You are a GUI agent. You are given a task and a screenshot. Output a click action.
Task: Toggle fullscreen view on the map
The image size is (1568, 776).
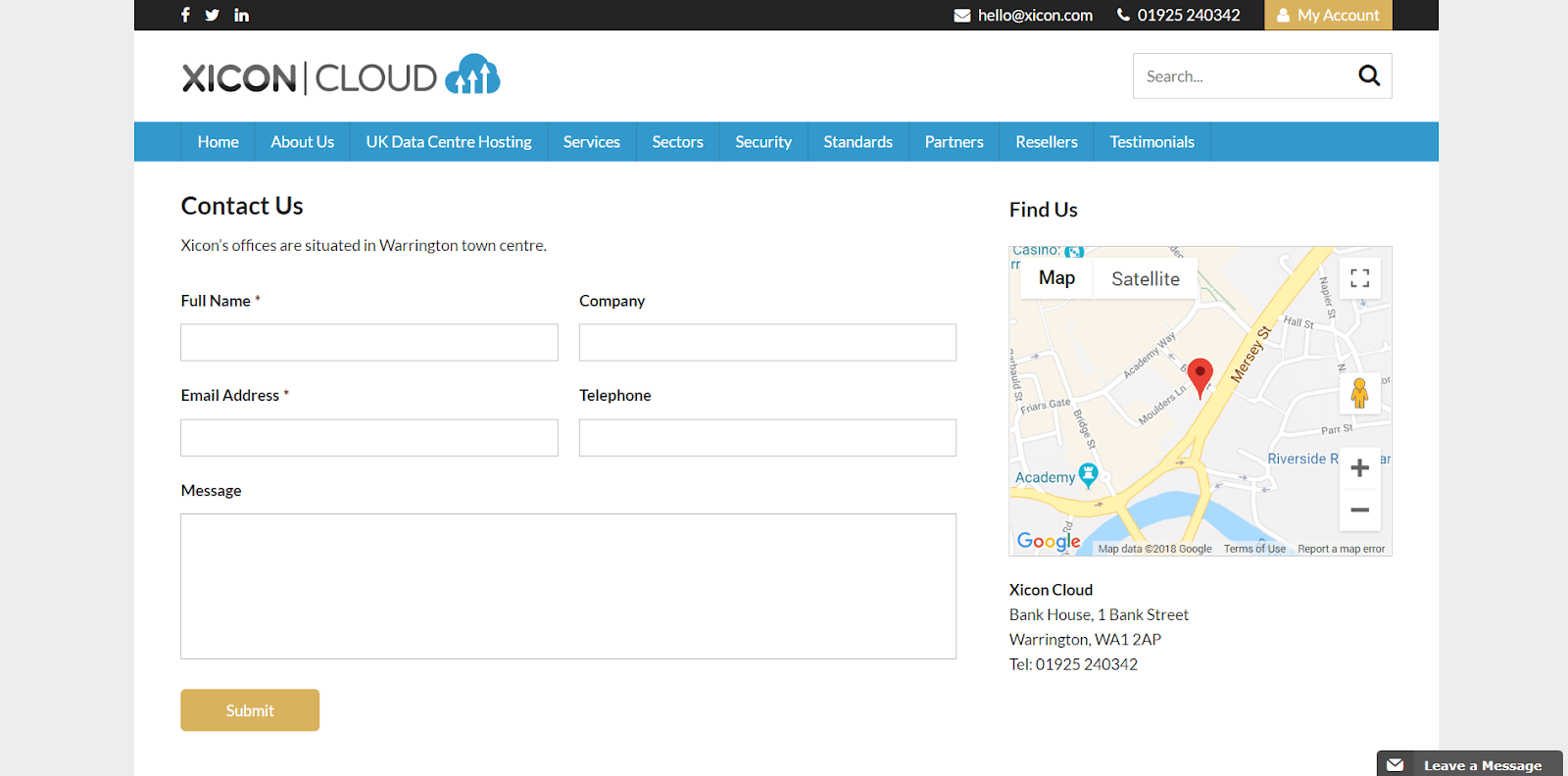pos(1359,278)
